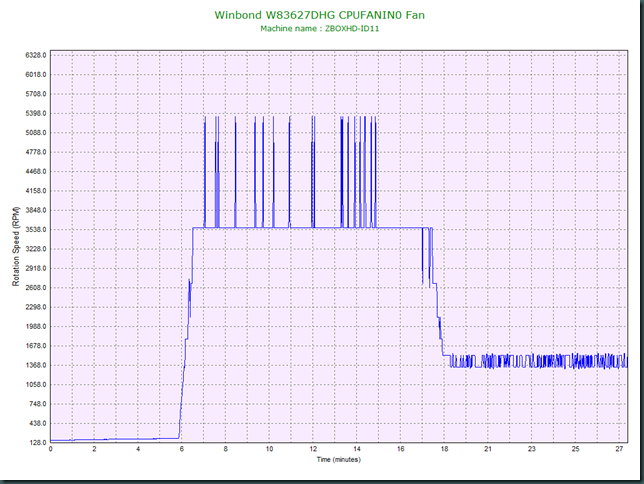The height and width of the screenshot is (484, 644).
Task: Select the 6018.0 y-axis value
Action: (x=36, y=74)
